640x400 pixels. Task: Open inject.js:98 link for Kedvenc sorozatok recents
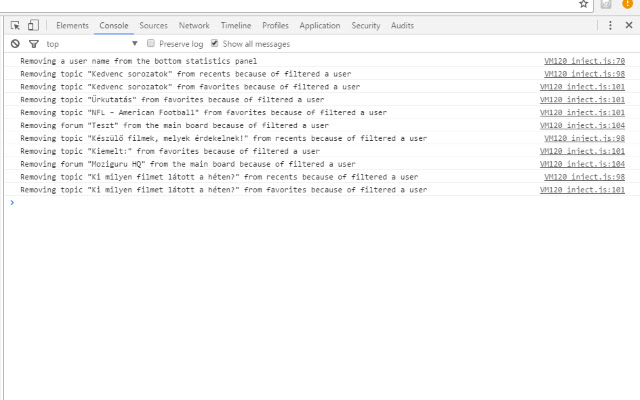584,74
